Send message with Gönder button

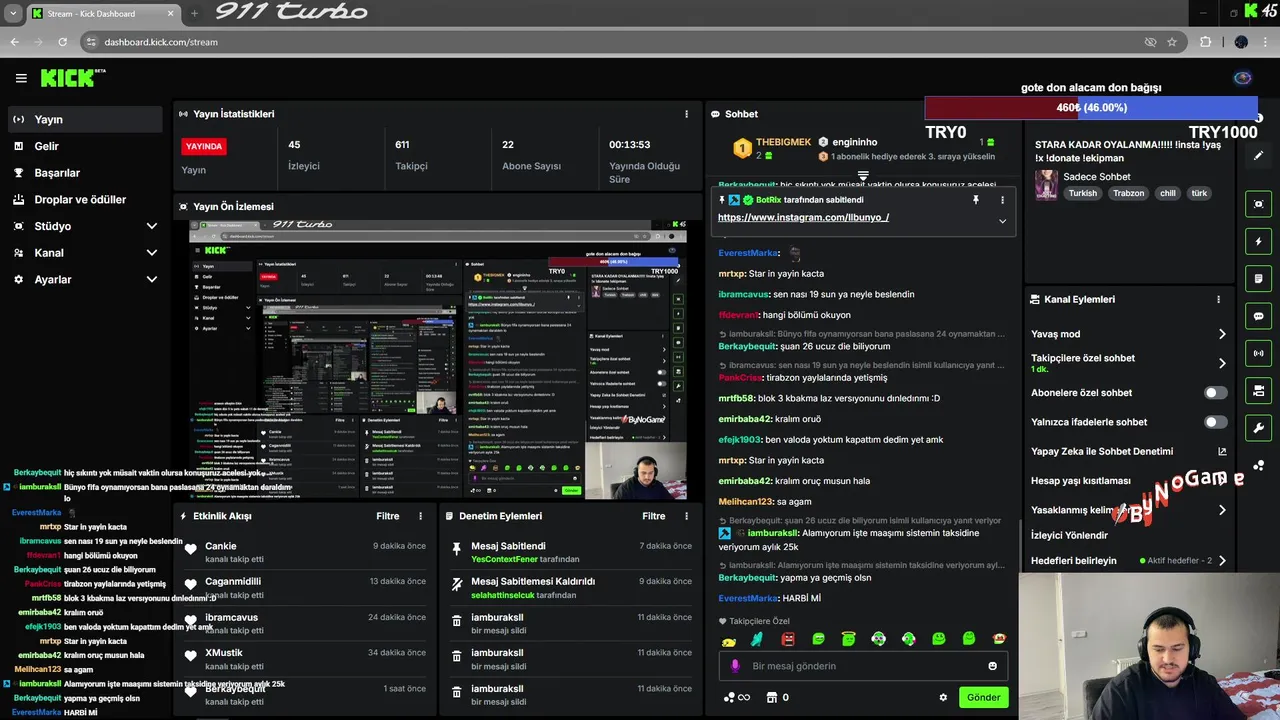(983, 697)
